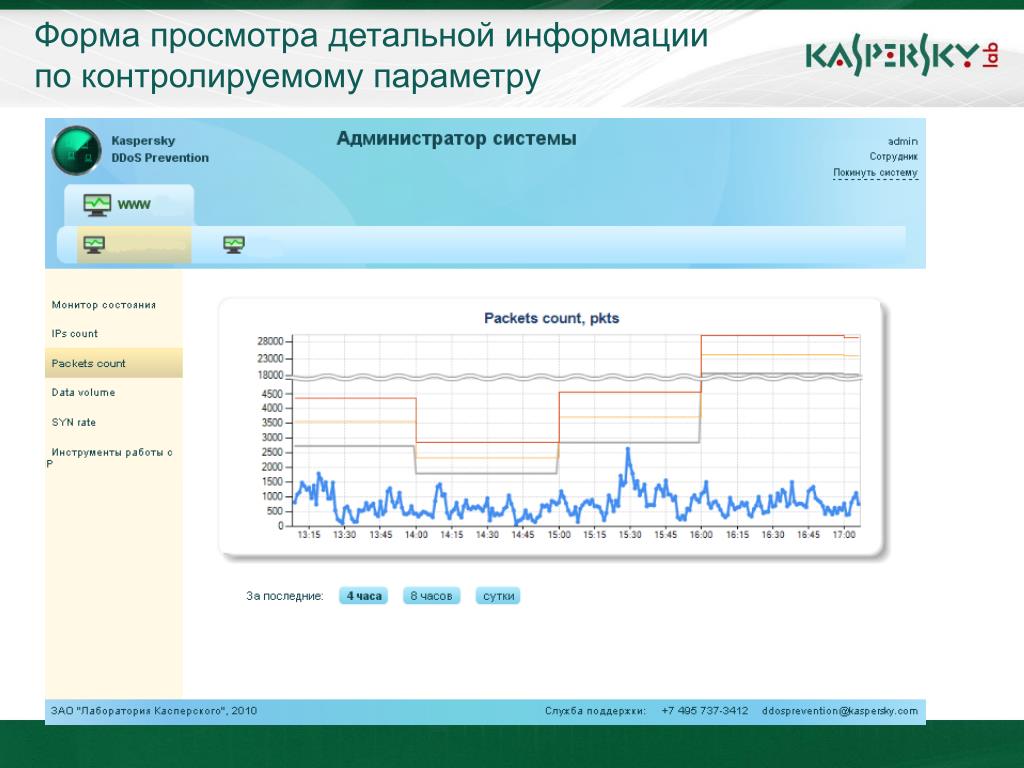Click the support phone +7 495 737-3412
Viewport: 1024px width, 768px height.
point(705,711)
